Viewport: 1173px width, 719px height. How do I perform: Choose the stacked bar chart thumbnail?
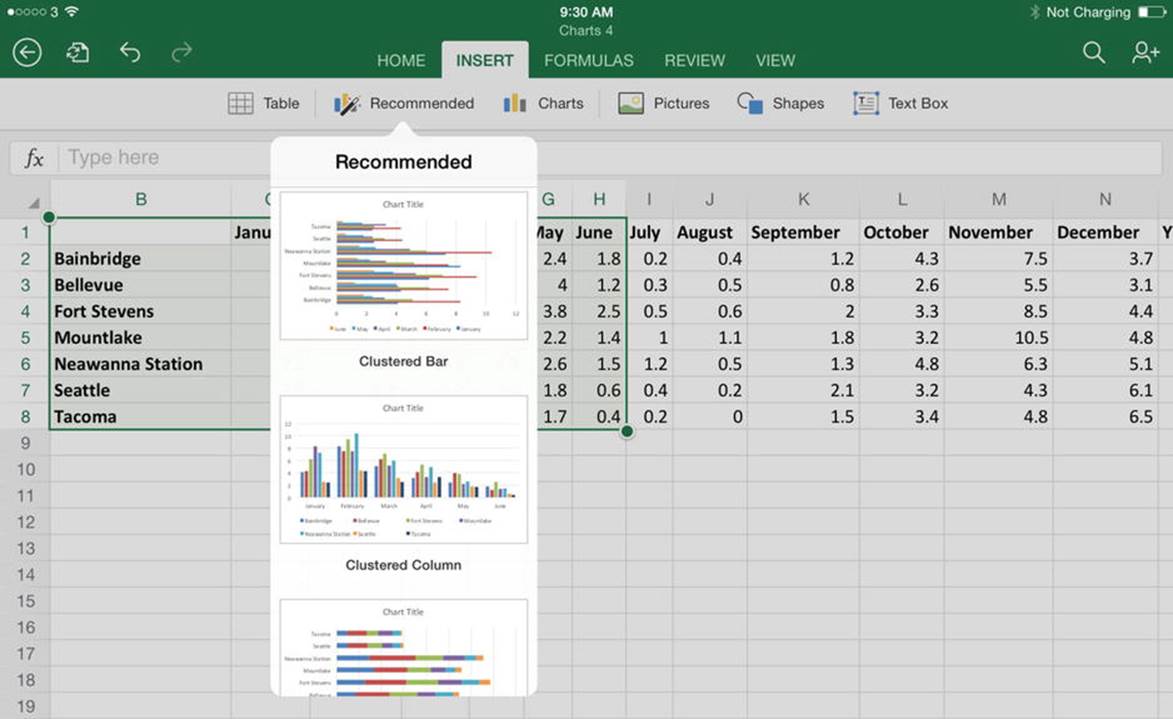(x=403, y=648)
